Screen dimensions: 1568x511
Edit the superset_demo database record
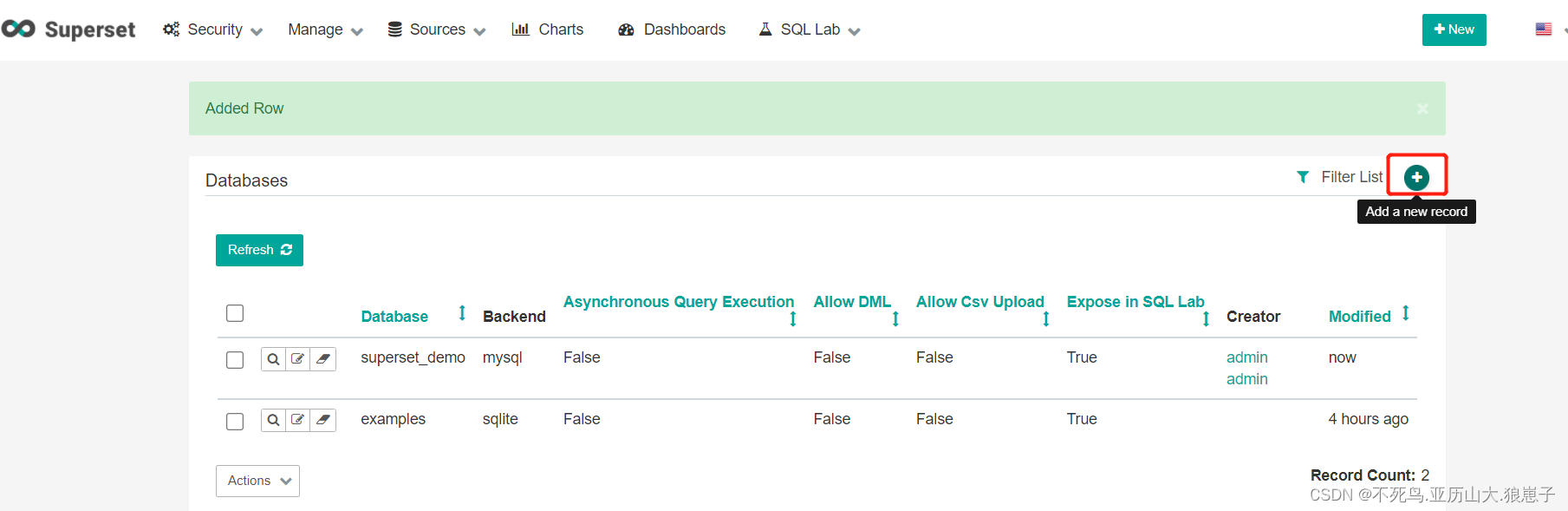click(298, 359)
